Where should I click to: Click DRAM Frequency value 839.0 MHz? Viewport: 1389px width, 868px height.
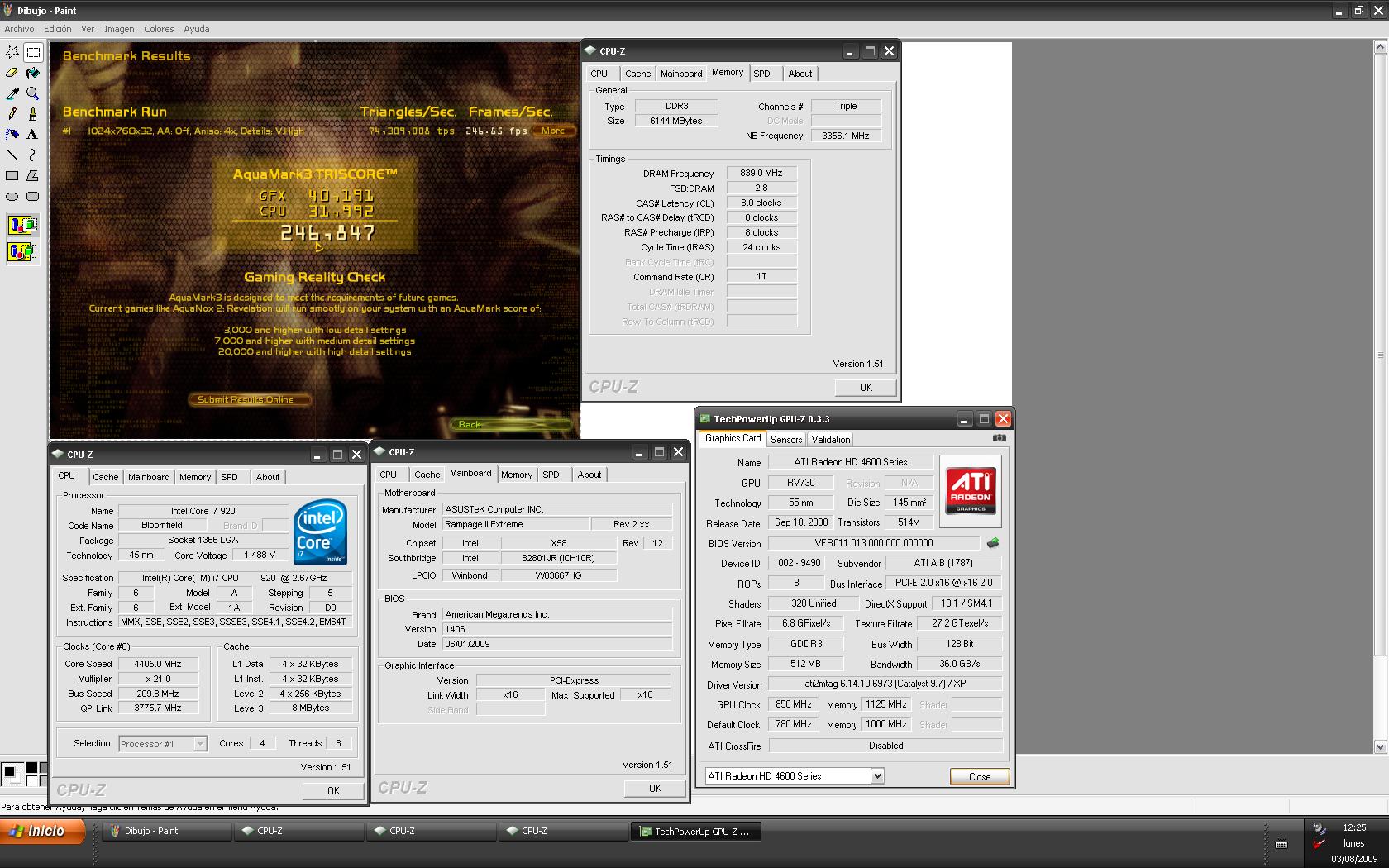click(761, 173)
